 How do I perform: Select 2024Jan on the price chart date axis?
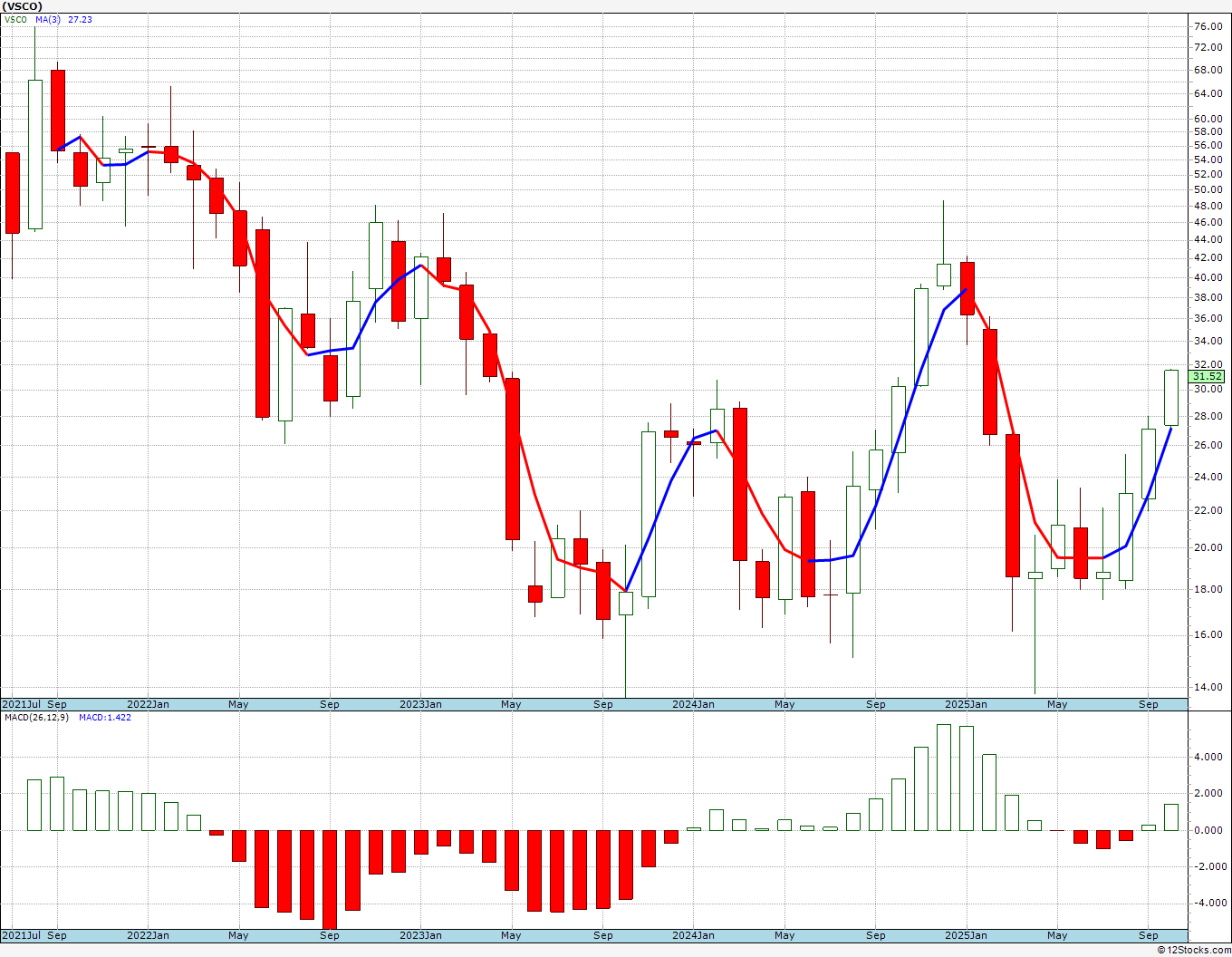(x=693, y=704)
